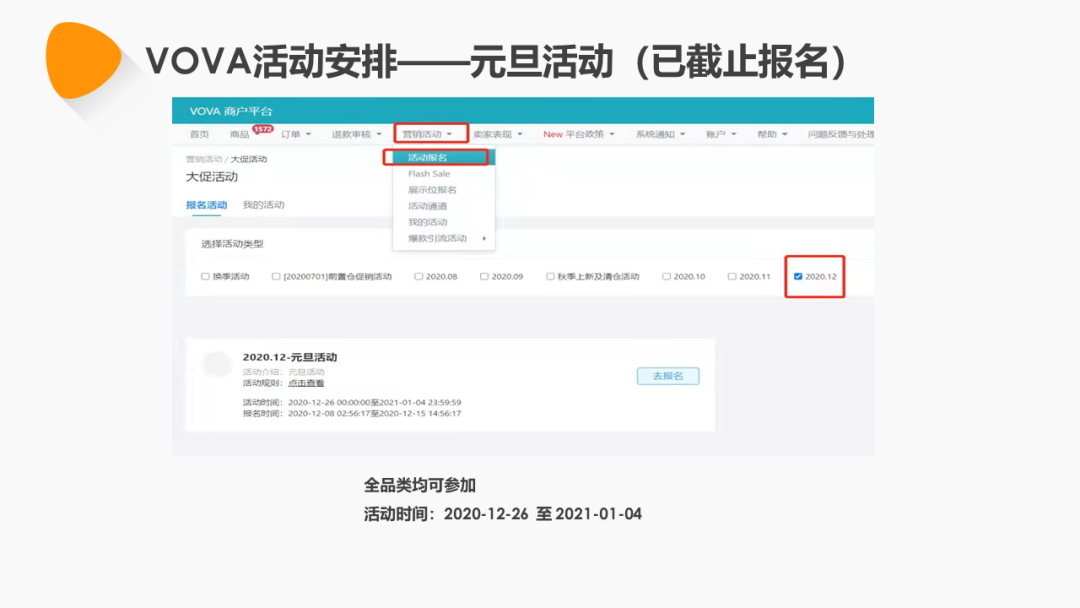Viewport: 1080px width, 608px height.
Task: Switch to the 报名活动 tab
Action: [x=206, y=205]
